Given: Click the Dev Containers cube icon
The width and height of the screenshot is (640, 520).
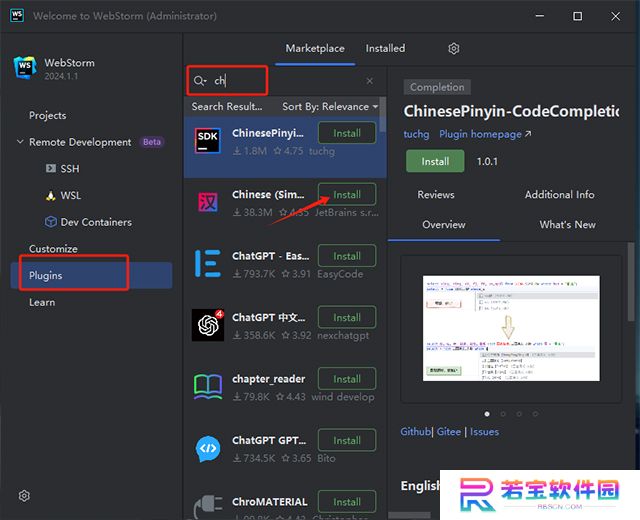Looking at the screenshot, I should coord(51,222).
